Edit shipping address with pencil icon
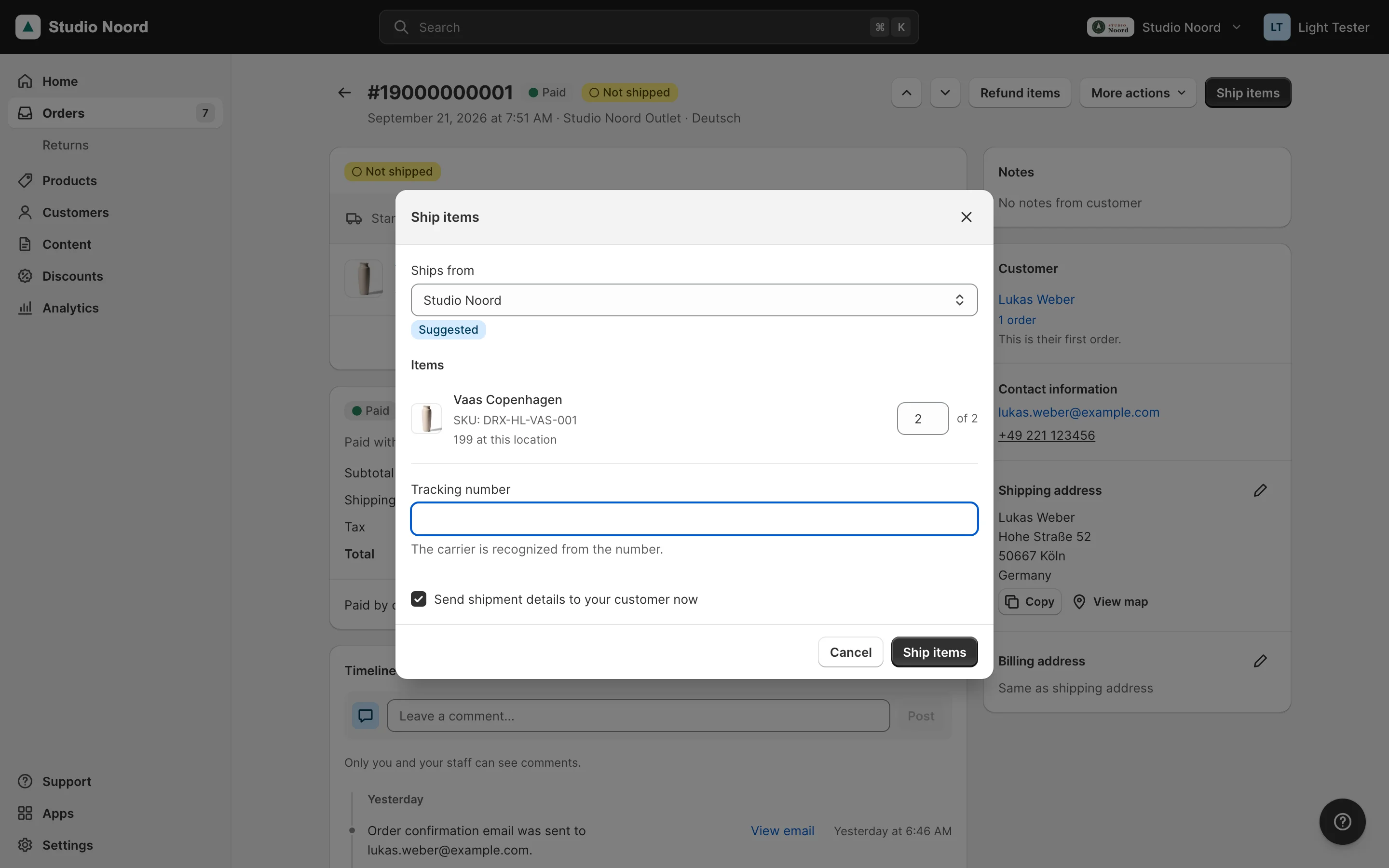1389x868 pixels. (x=1260, y=490)
